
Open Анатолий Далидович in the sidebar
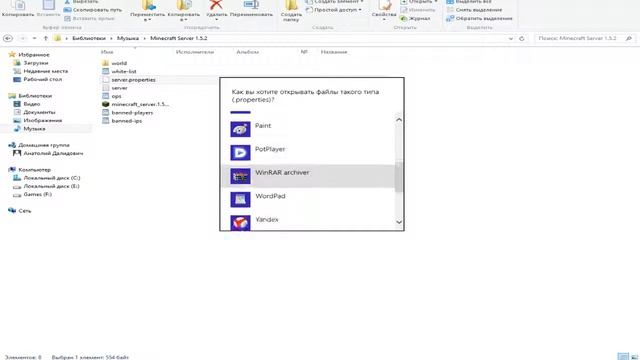click(x=48, y=153)
